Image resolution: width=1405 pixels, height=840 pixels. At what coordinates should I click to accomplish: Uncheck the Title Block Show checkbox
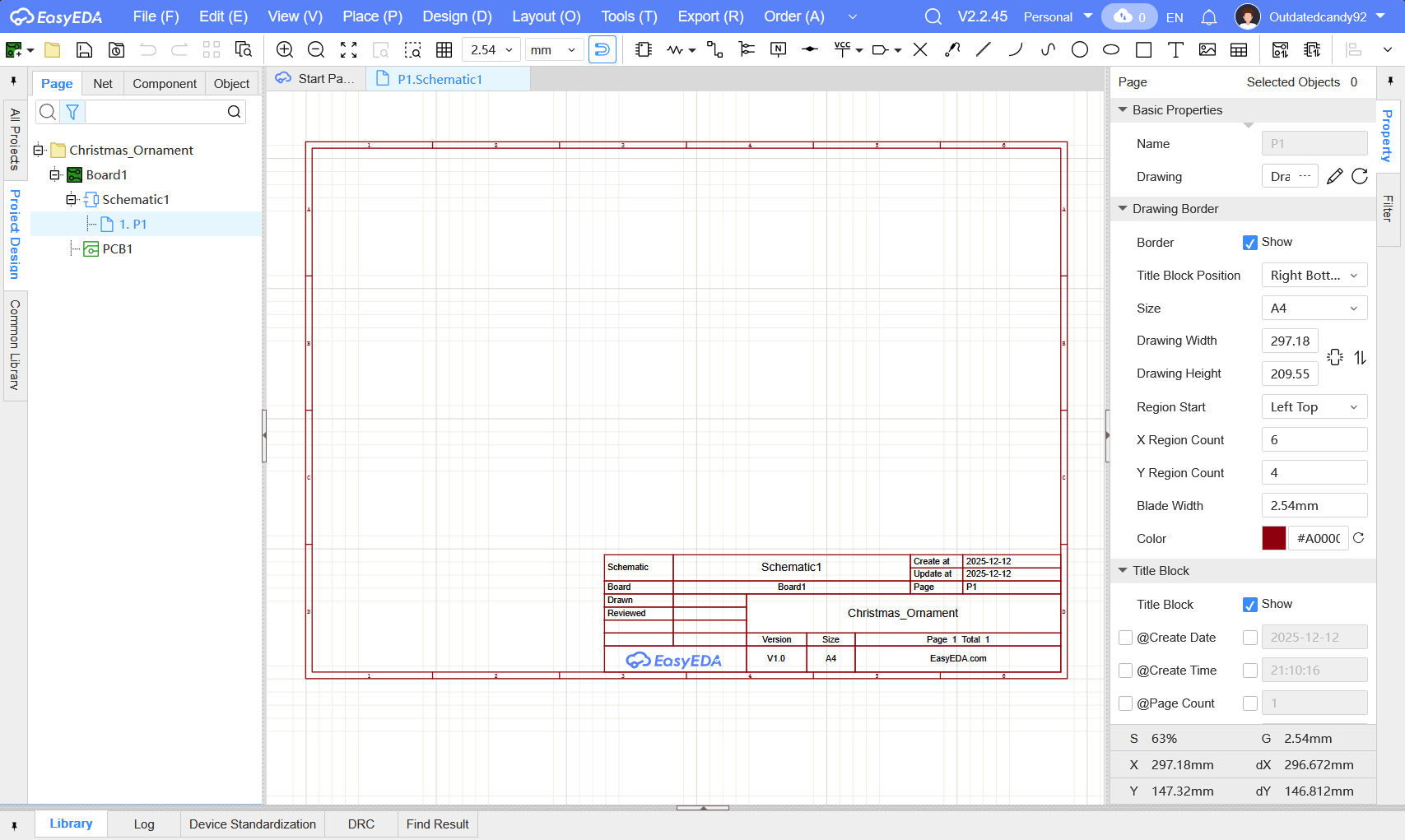pyautogui.click(x=1250, y=605)
